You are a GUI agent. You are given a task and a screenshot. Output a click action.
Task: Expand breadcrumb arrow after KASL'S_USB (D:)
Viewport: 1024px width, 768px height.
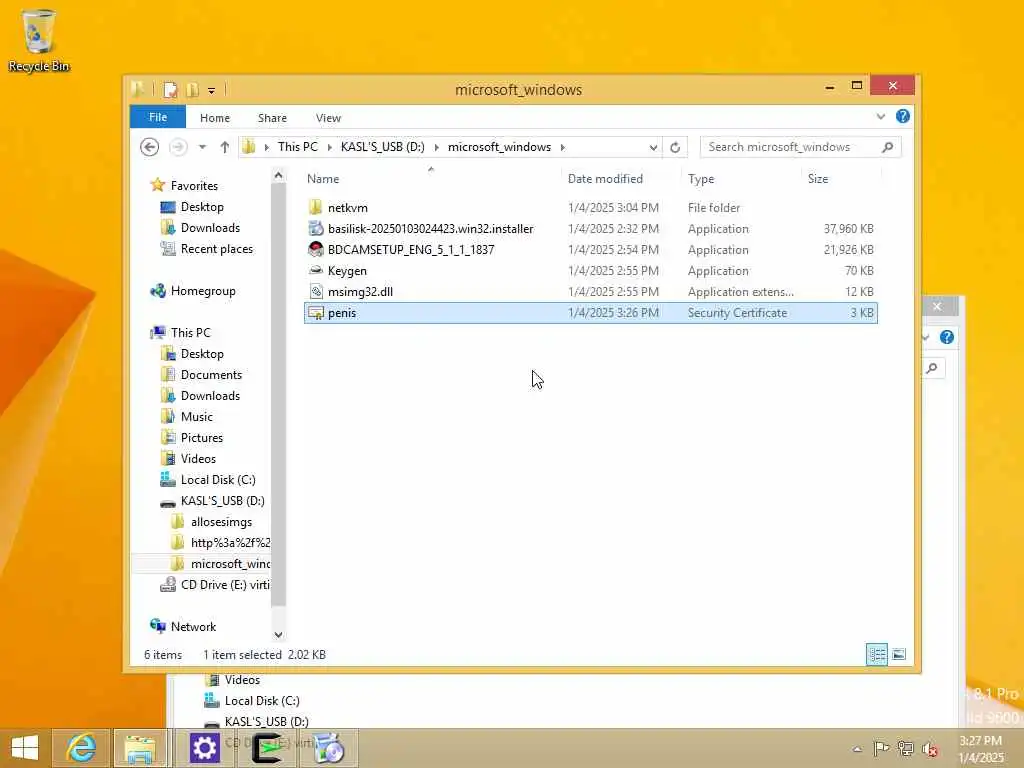pos(436,148)
